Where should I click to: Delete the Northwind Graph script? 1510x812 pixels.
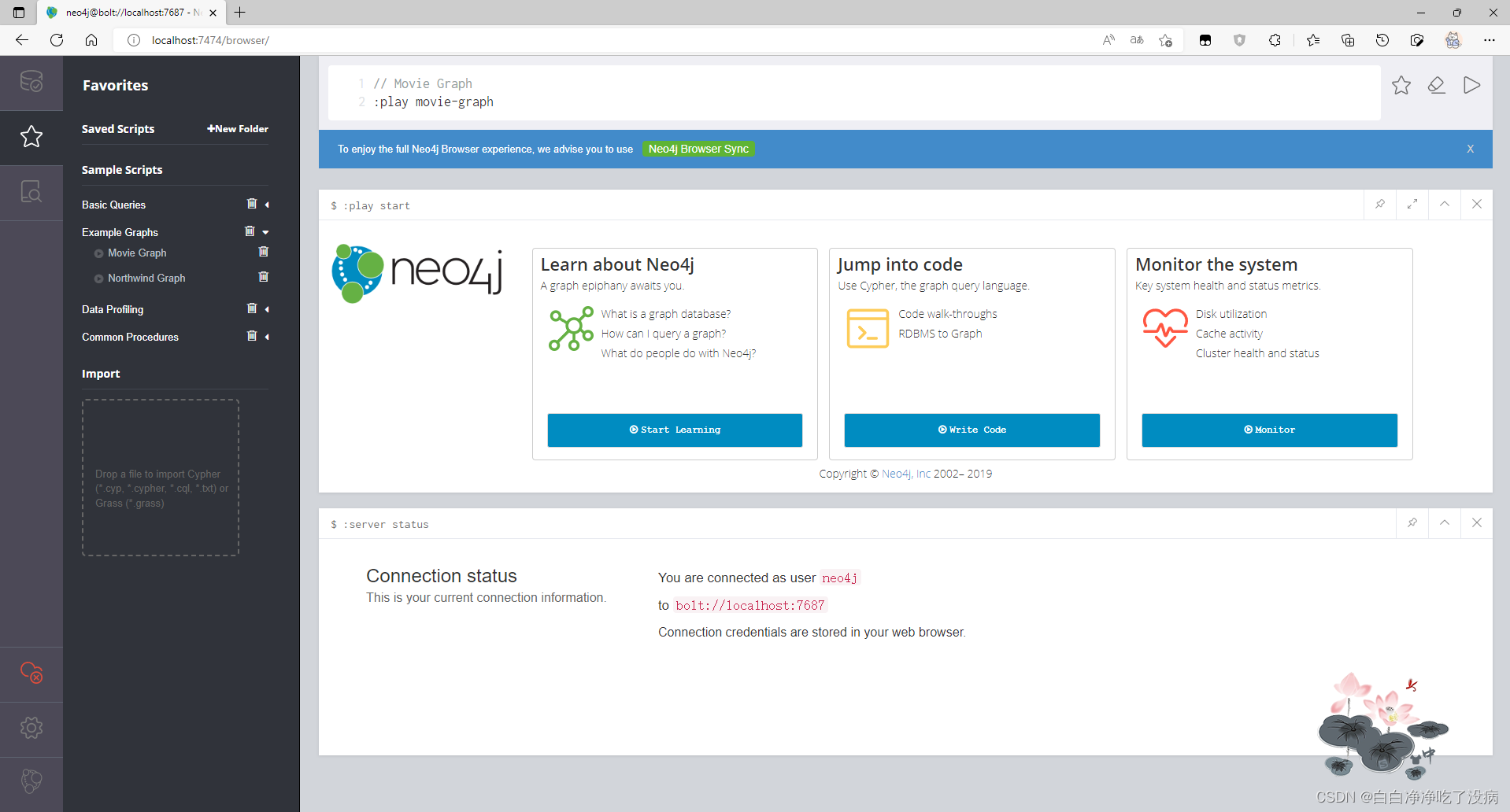pyautogui.click(x=264, y=277)
